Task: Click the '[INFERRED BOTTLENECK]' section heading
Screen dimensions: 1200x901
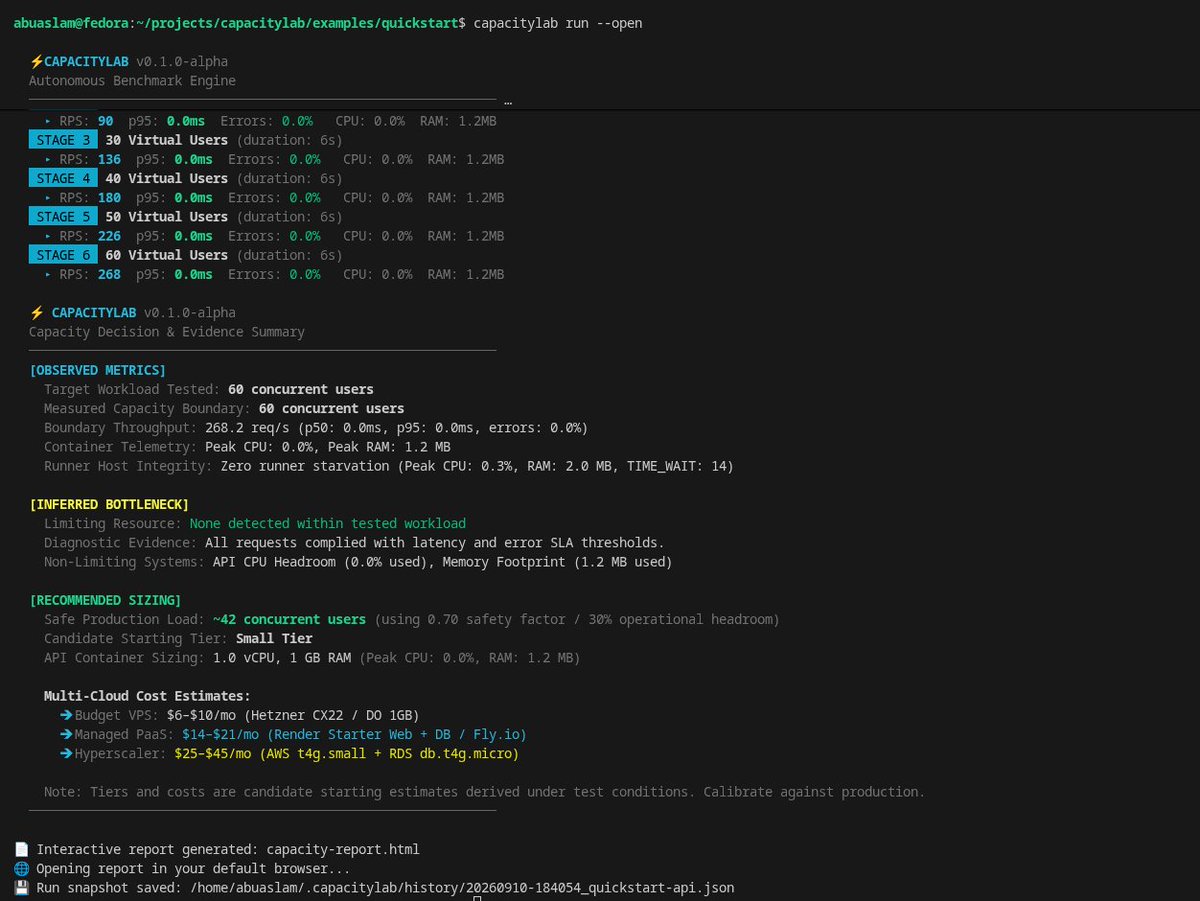Action: pos(109,504)
